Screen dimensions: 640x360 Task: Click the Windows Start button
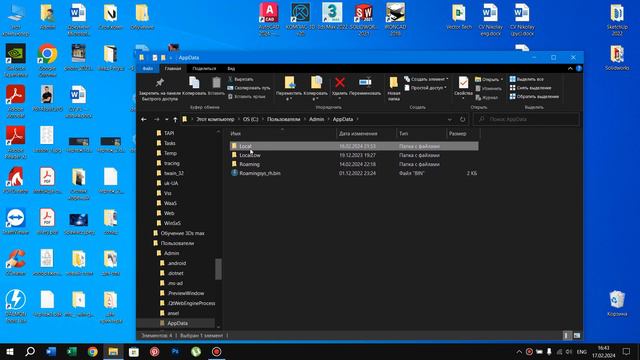10,352
